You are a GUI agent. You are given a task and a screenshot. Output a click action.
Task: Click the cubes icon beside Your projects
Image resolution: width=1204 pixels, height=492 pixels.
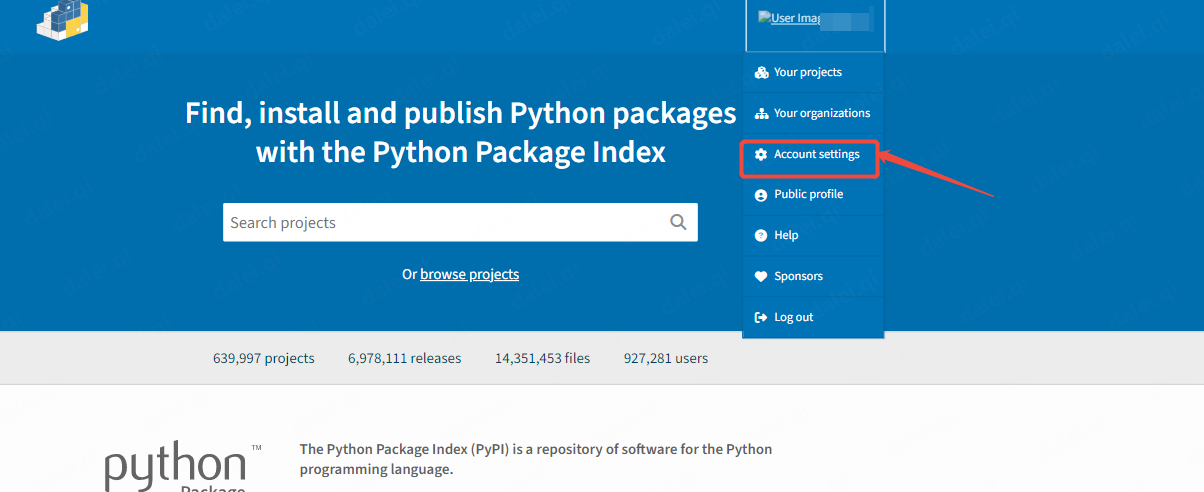[x=761, y=72]
